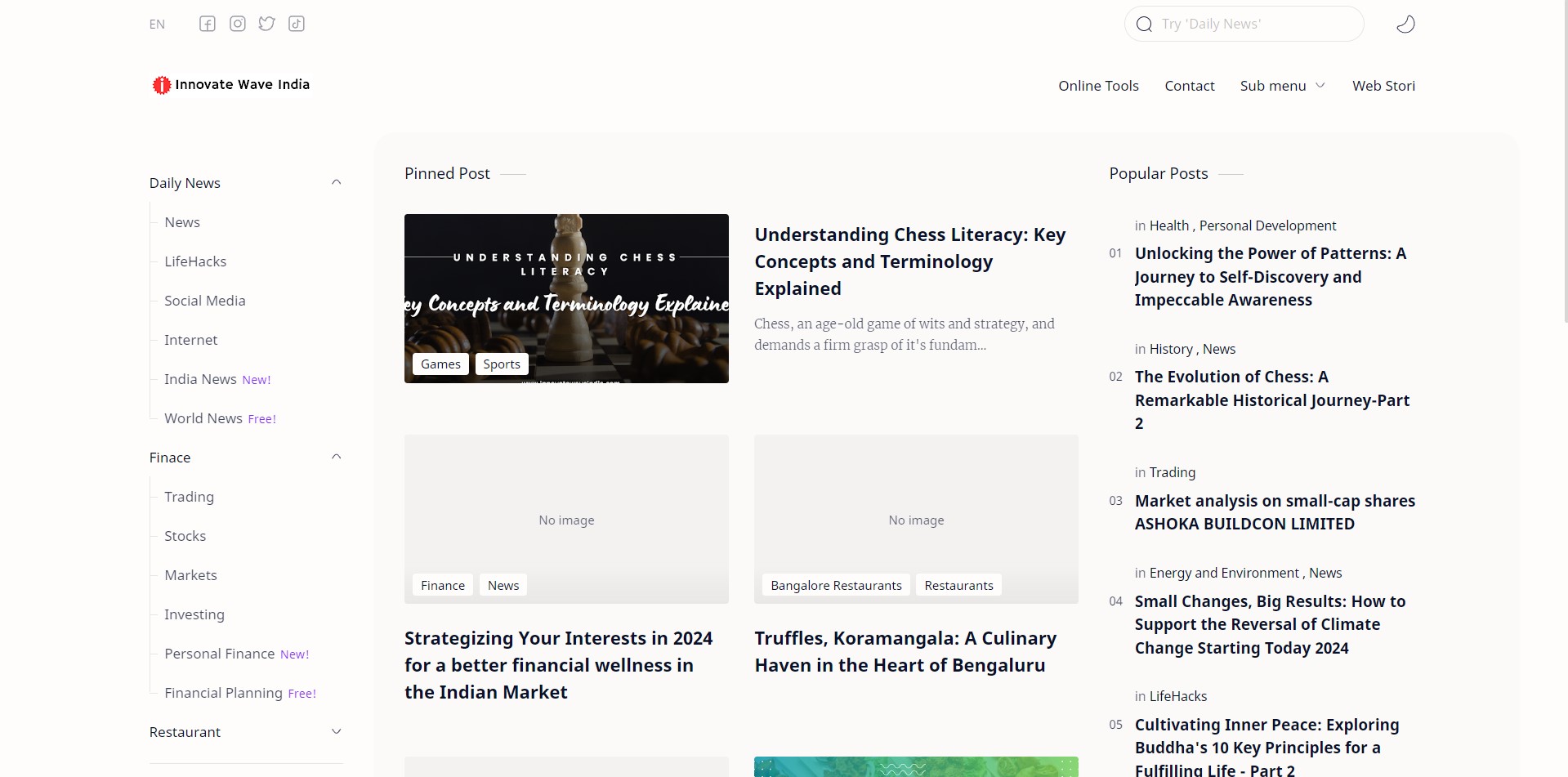Screen dimensions: 1568x777
Task: Toggle dark mode with moon icon
Action: (x=1405, y=25)
